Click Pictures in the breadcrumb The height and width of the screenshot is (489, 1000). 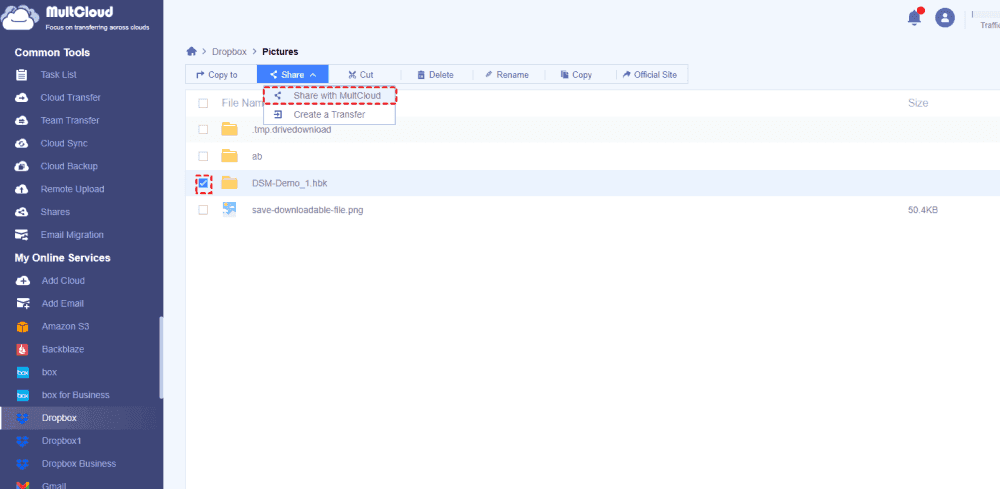(280, 52)
